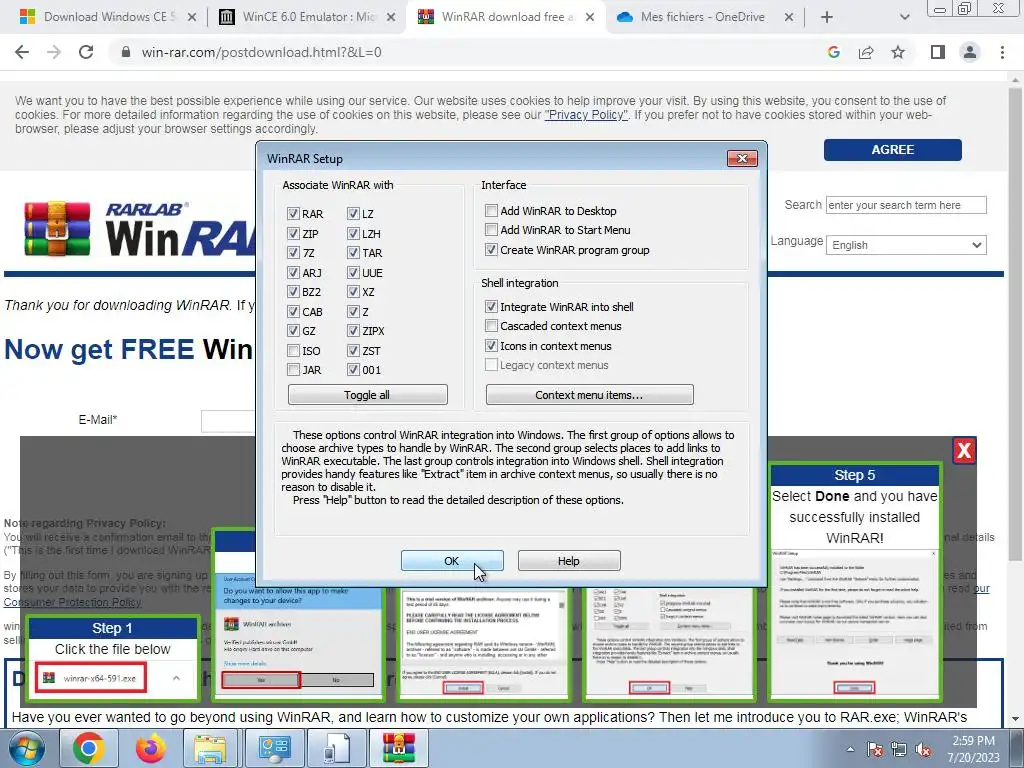Uncheck the ZIPX association checkbox
1024x768 pixels.
click(x=353, y=331)
